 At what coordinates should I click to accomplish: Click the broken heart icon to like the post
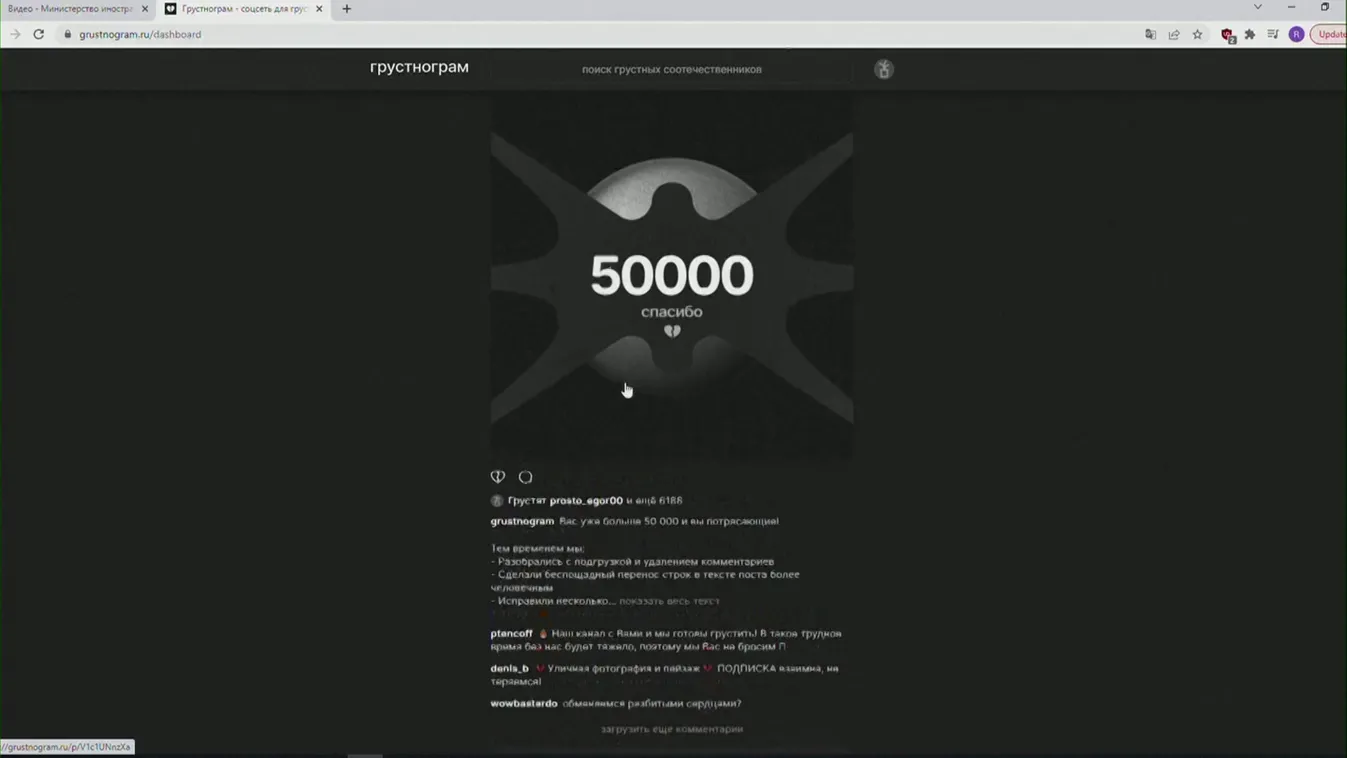click(497, 477)
